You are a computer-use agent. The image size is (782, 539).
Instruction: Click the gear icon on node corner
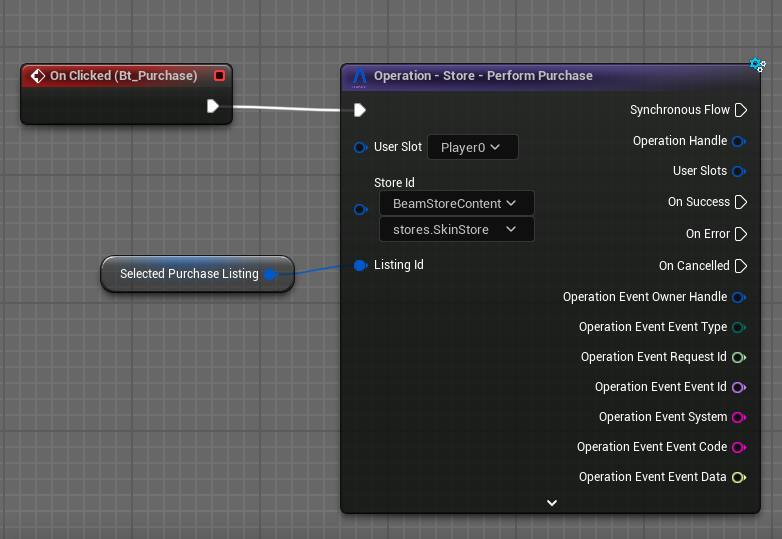[757, 65]
